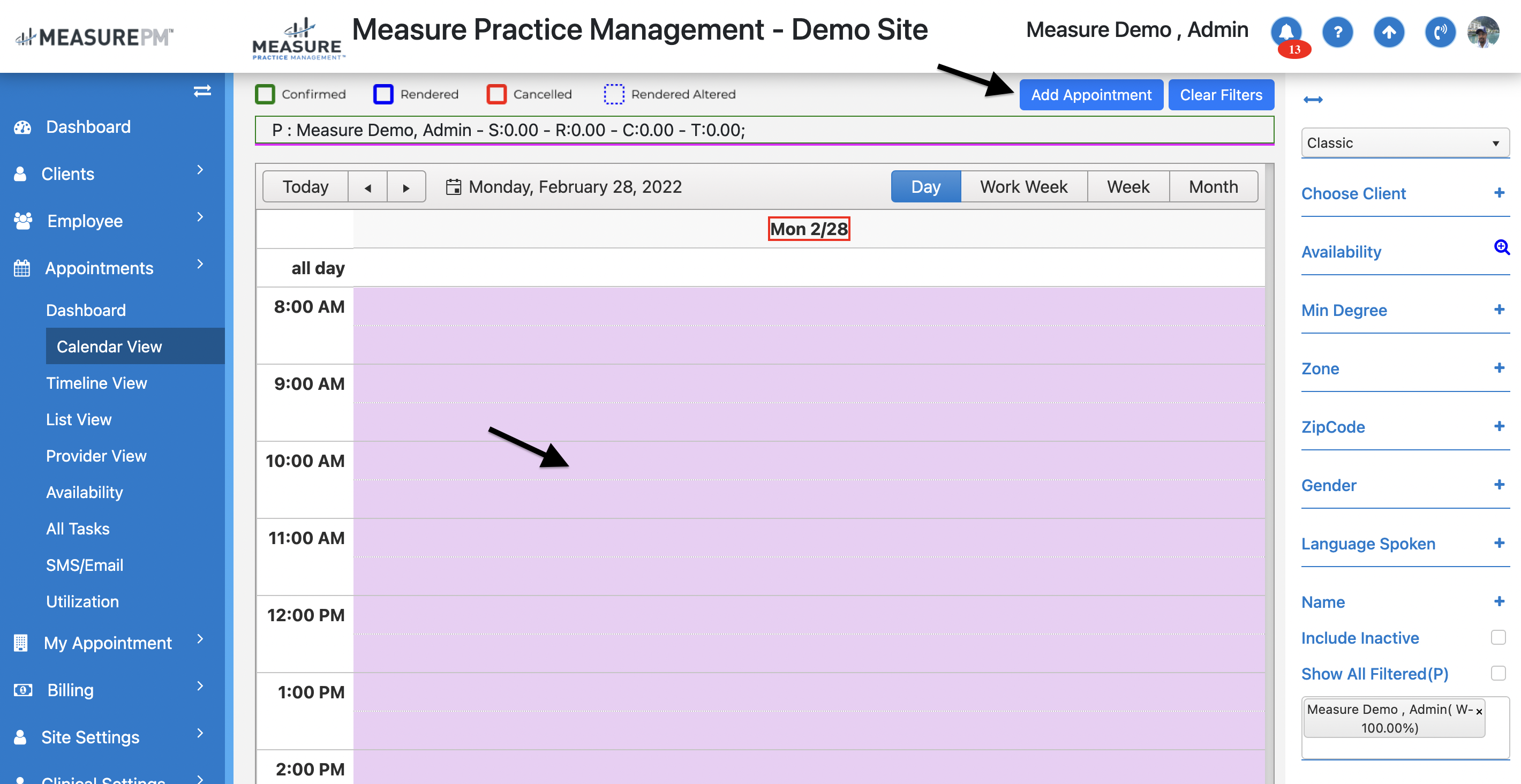Check the Show All Filtered(P) checkbox
Viewport: 1521px width, 784px height.
pyautogui.click(x=1498, y=673)
